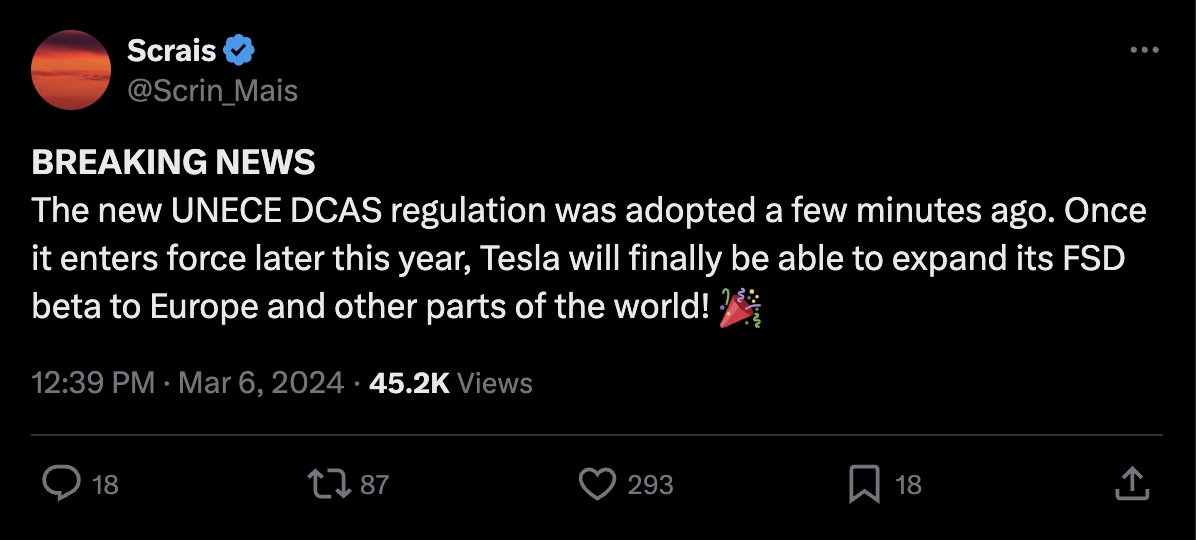Click the reply speech bubble icon

[61, 485]
